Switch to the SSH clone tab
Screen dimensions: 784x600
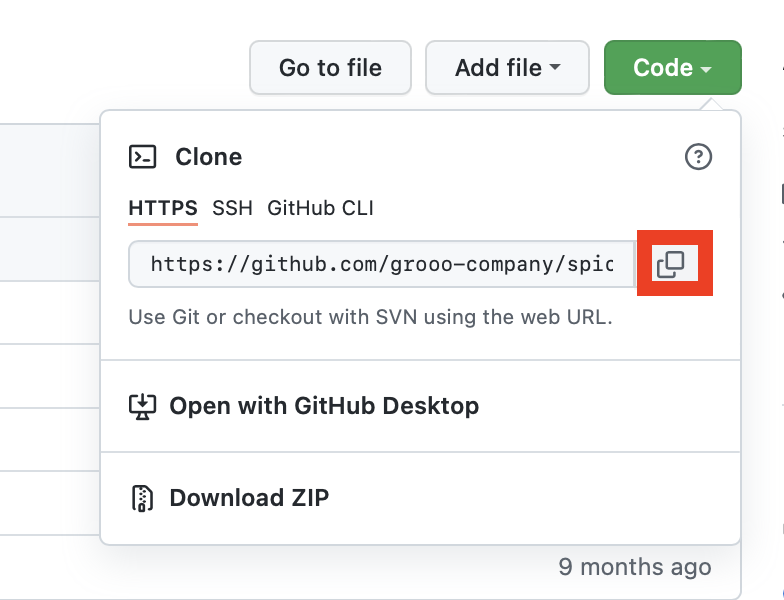232,208
